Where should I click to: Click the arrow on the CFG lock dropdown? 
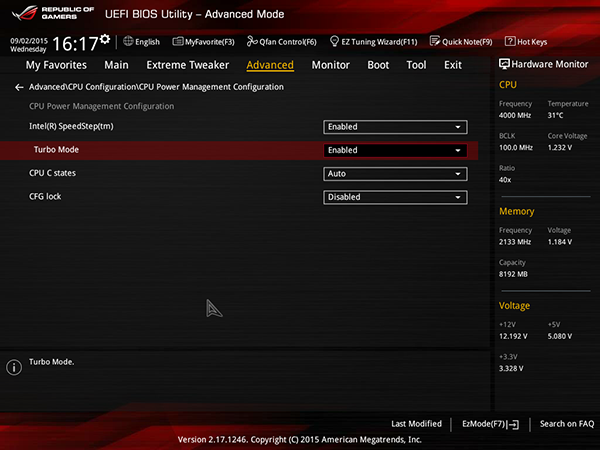458,197
